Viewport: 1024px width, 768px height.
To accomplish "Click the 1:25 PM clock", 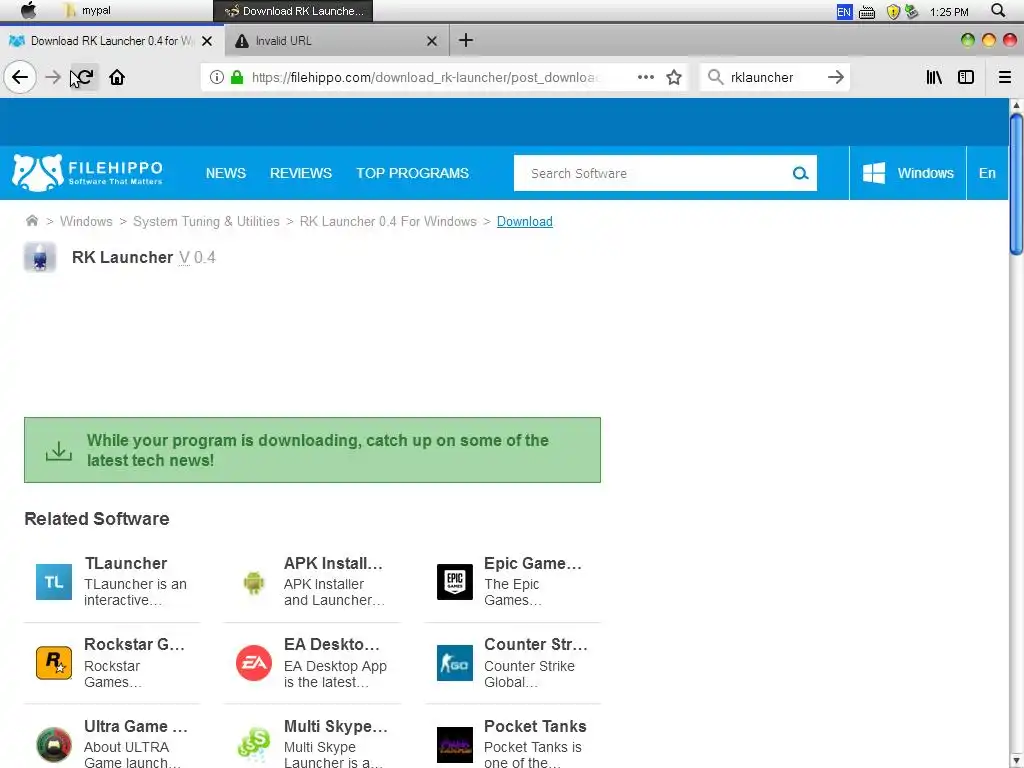I will (x=949, y=12).
